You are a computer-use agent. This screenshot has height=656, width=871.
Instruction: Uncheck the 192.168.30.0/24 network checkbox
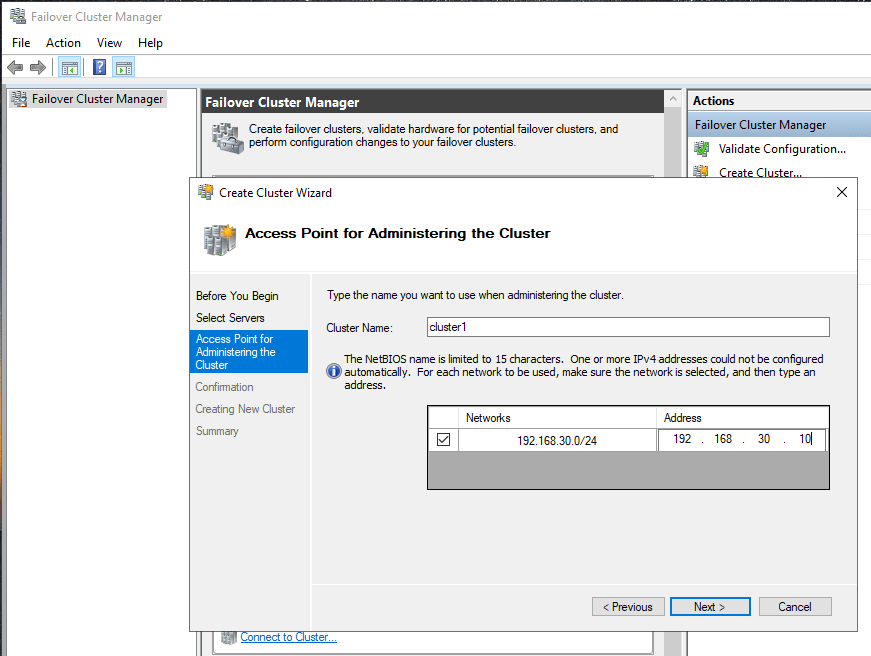(443, 439)
